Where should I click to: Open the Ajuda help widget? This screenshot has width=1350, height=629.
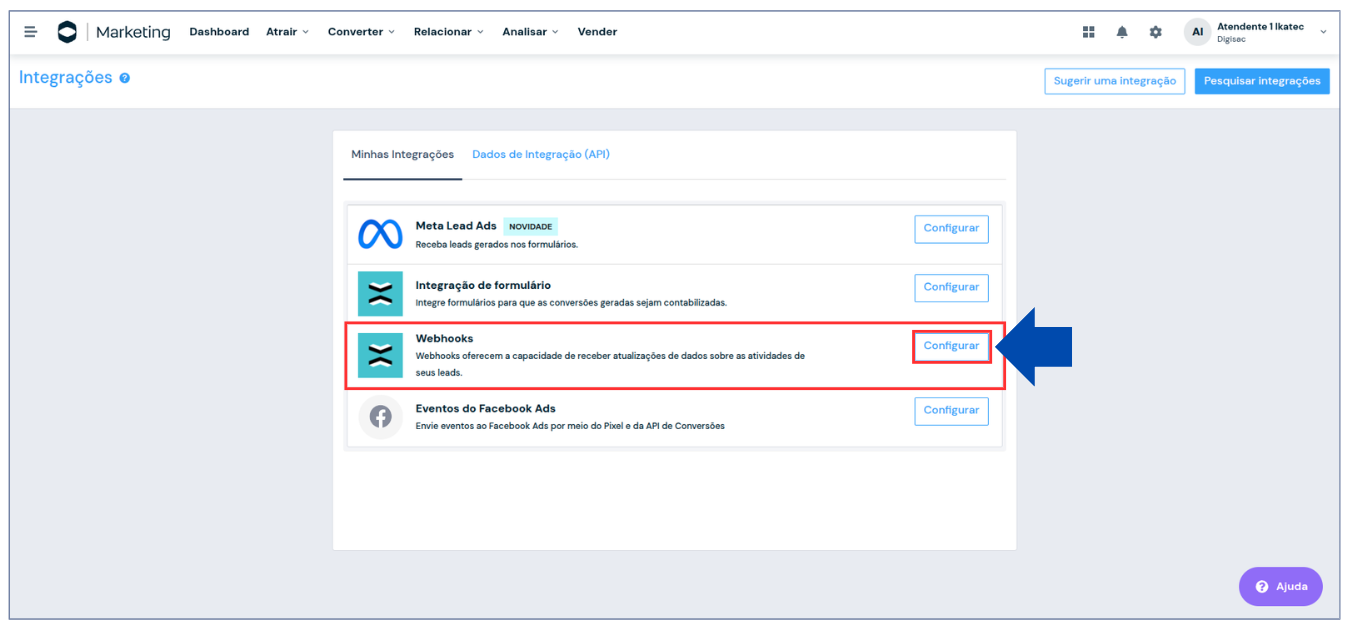click(x=1281, y=587)
